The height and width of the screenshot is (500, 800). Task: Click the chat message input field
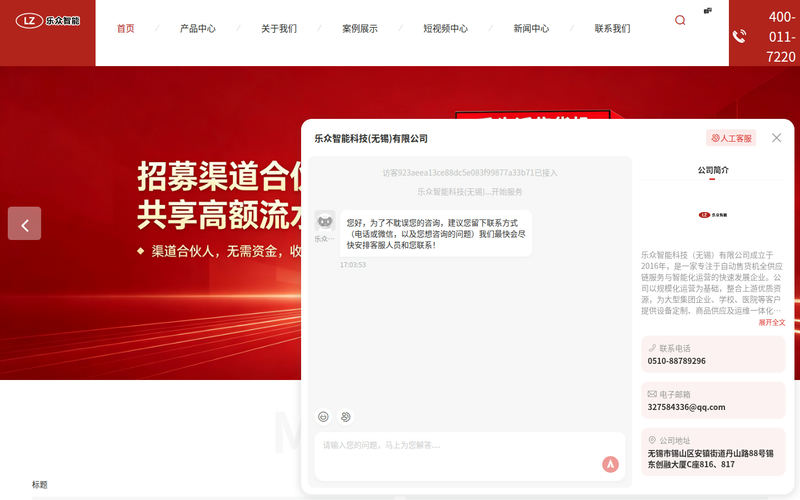point(469,456)
